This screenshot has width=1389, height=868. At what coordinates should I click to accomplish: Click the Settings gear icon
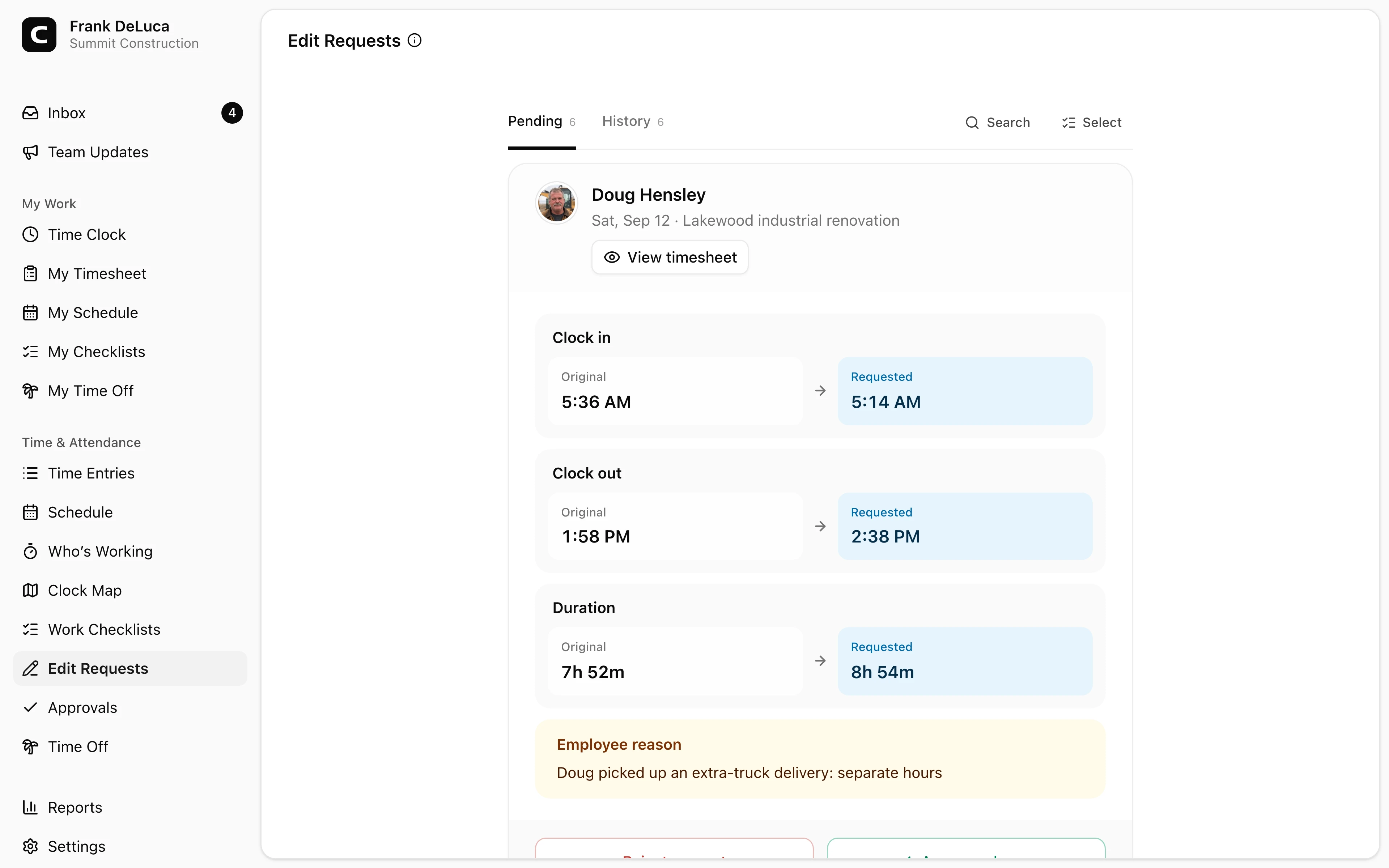(x=30, y=847)
